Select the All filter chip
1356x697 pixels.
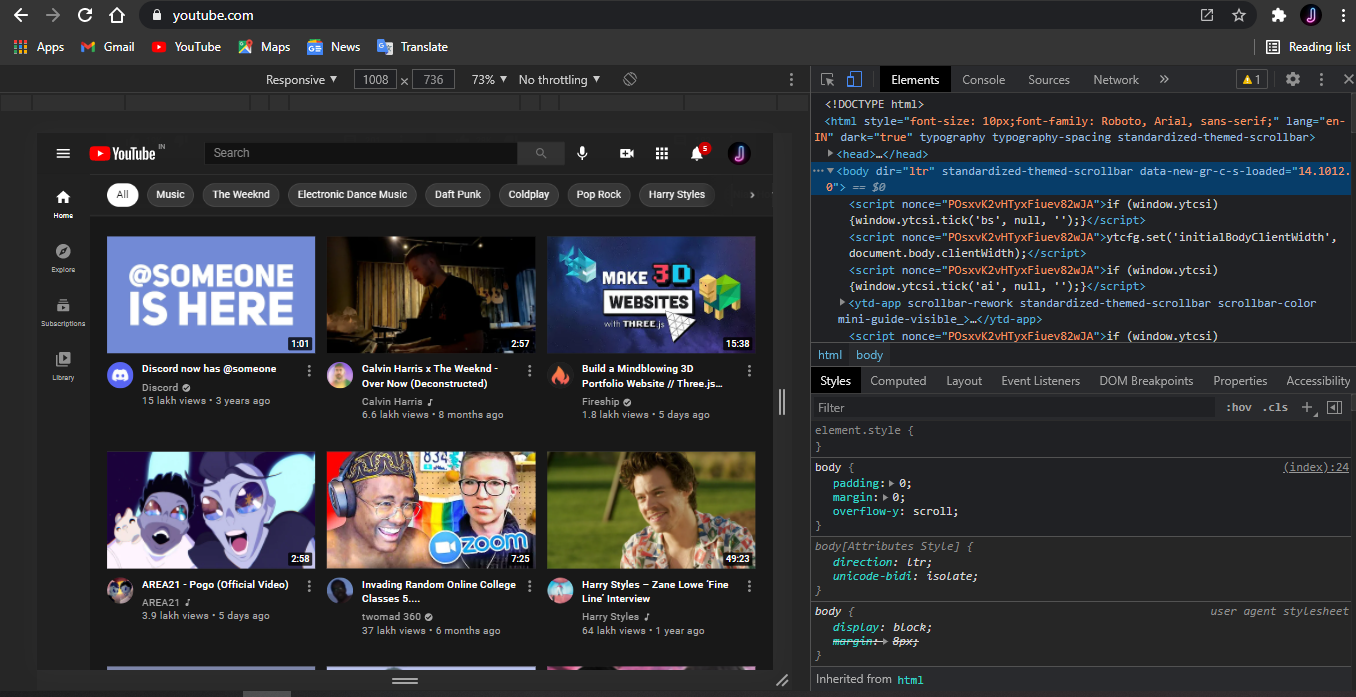click(122, 195)
